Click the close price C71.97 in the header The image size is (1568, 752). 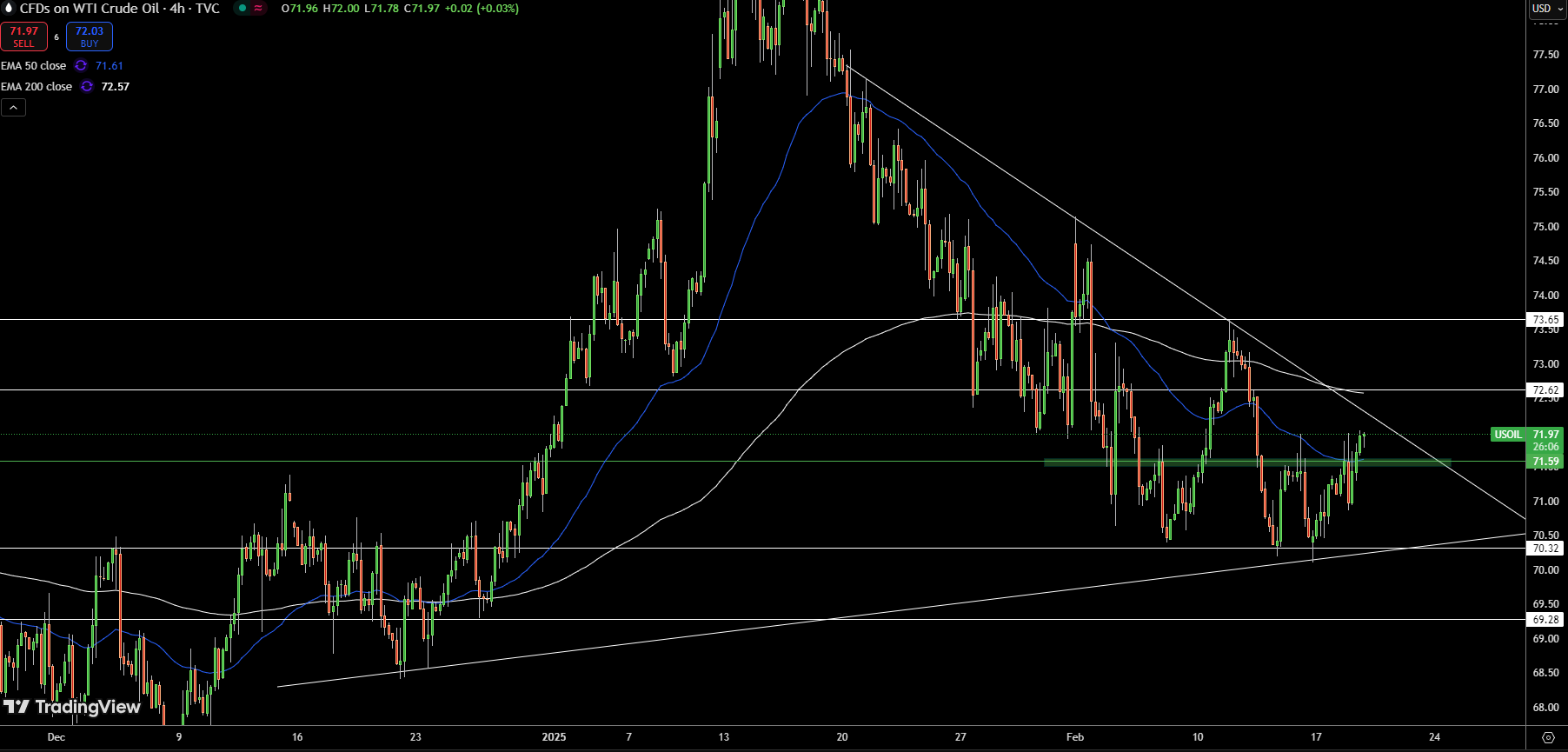pos(422,8)
